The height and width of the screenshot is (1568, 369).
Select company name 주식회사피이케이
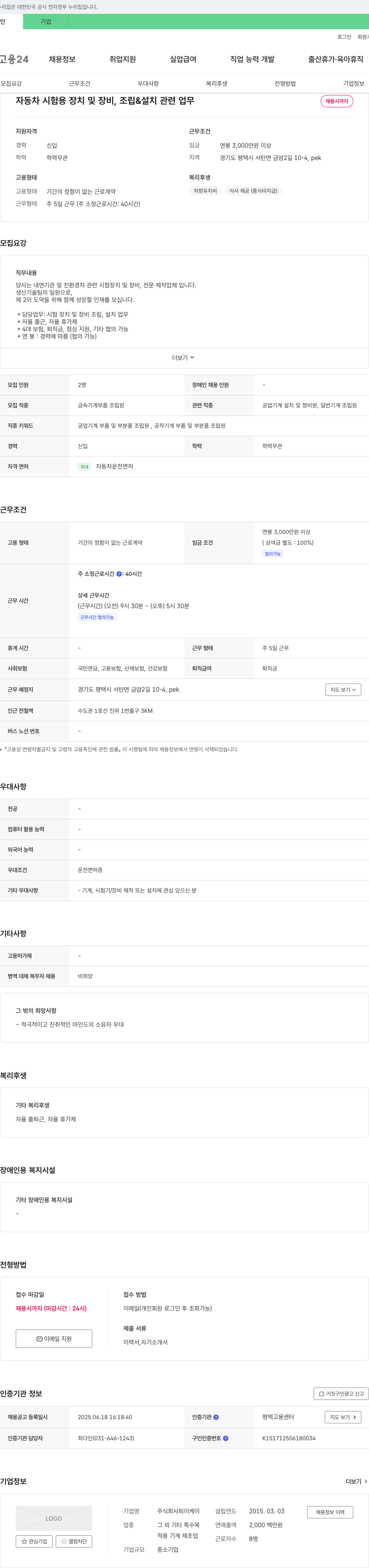(179, 1511)
